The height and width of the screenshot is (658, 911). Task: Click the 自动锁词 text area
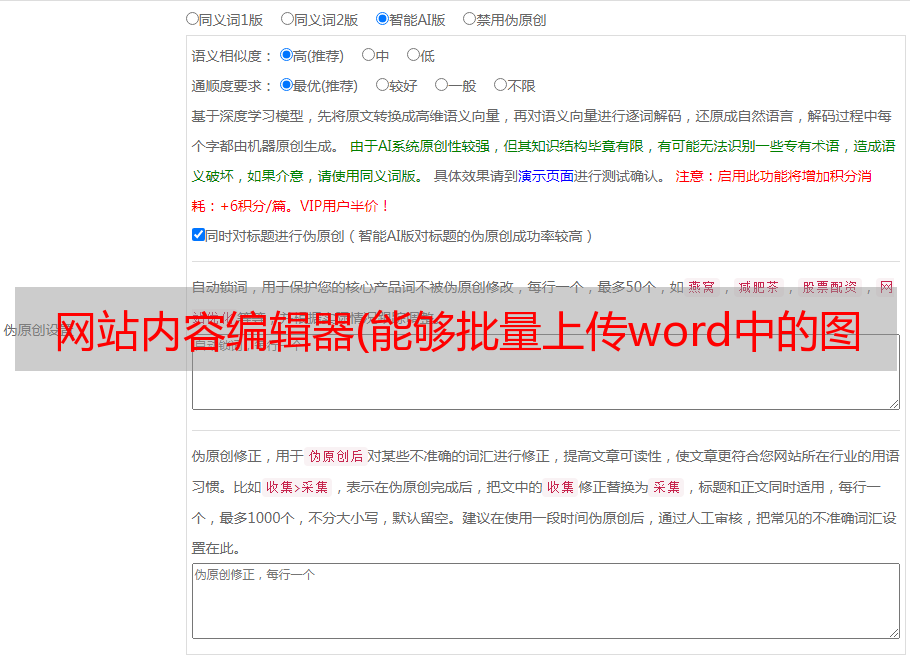[x=546, y=372]
